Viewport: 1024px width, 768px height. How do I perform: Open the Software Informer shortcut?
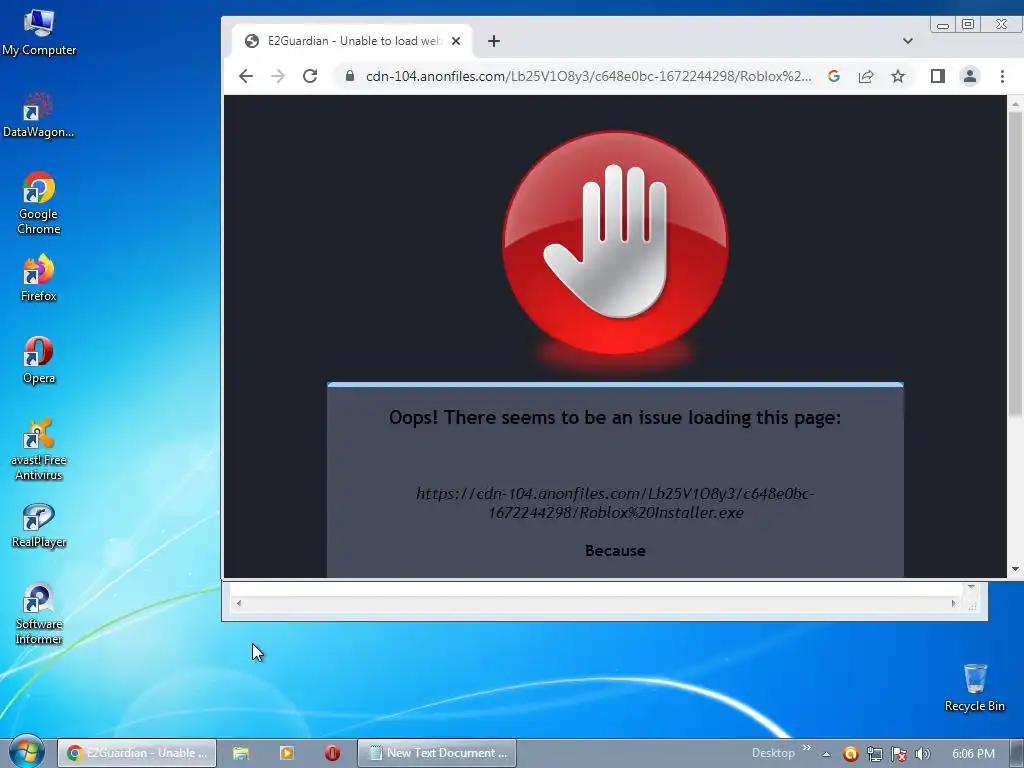click(39, 613)
